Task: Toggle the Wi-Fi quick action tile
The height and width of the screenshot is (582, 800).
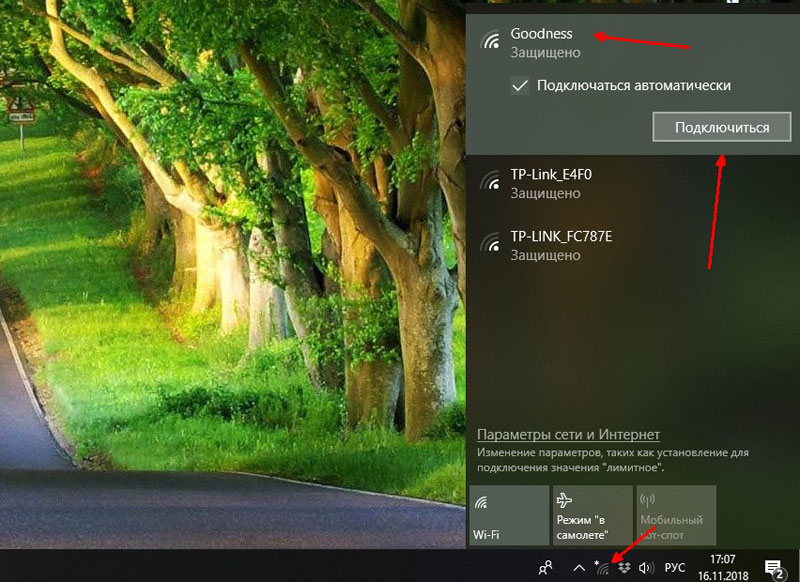Action: (509, 515)
